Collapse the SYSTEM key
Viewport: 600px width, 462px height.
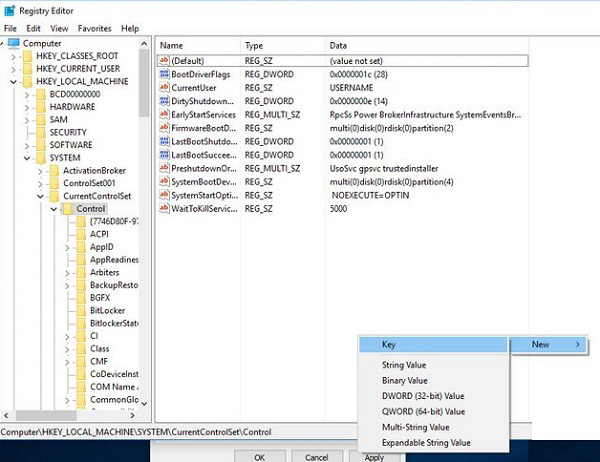(27, 158)
